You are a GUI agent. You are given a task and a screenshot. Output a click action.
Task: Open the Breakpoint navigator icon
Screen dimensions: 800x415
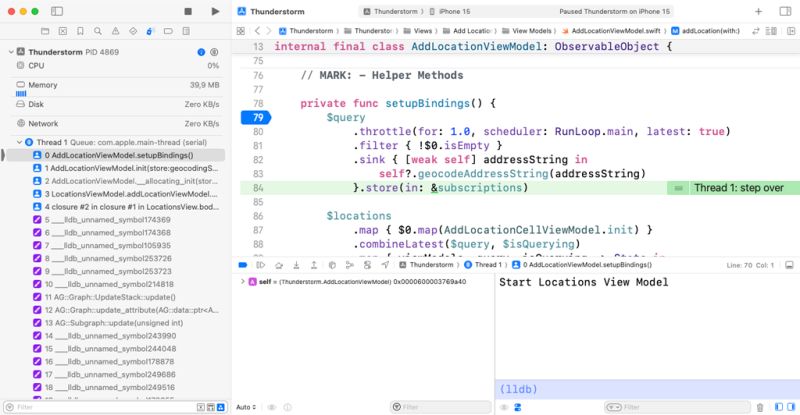coord(168,31)
